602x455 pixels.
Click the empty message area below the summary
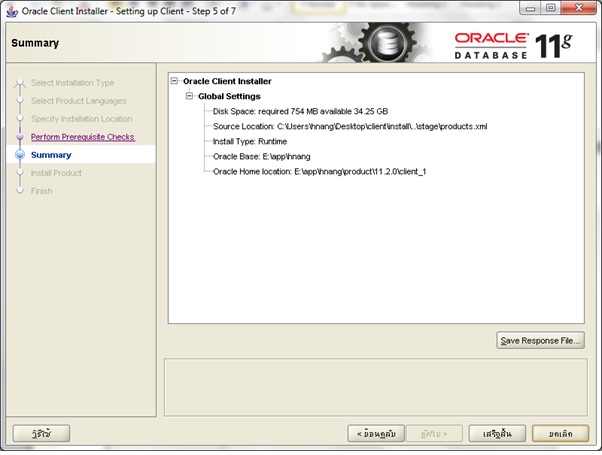376,387
